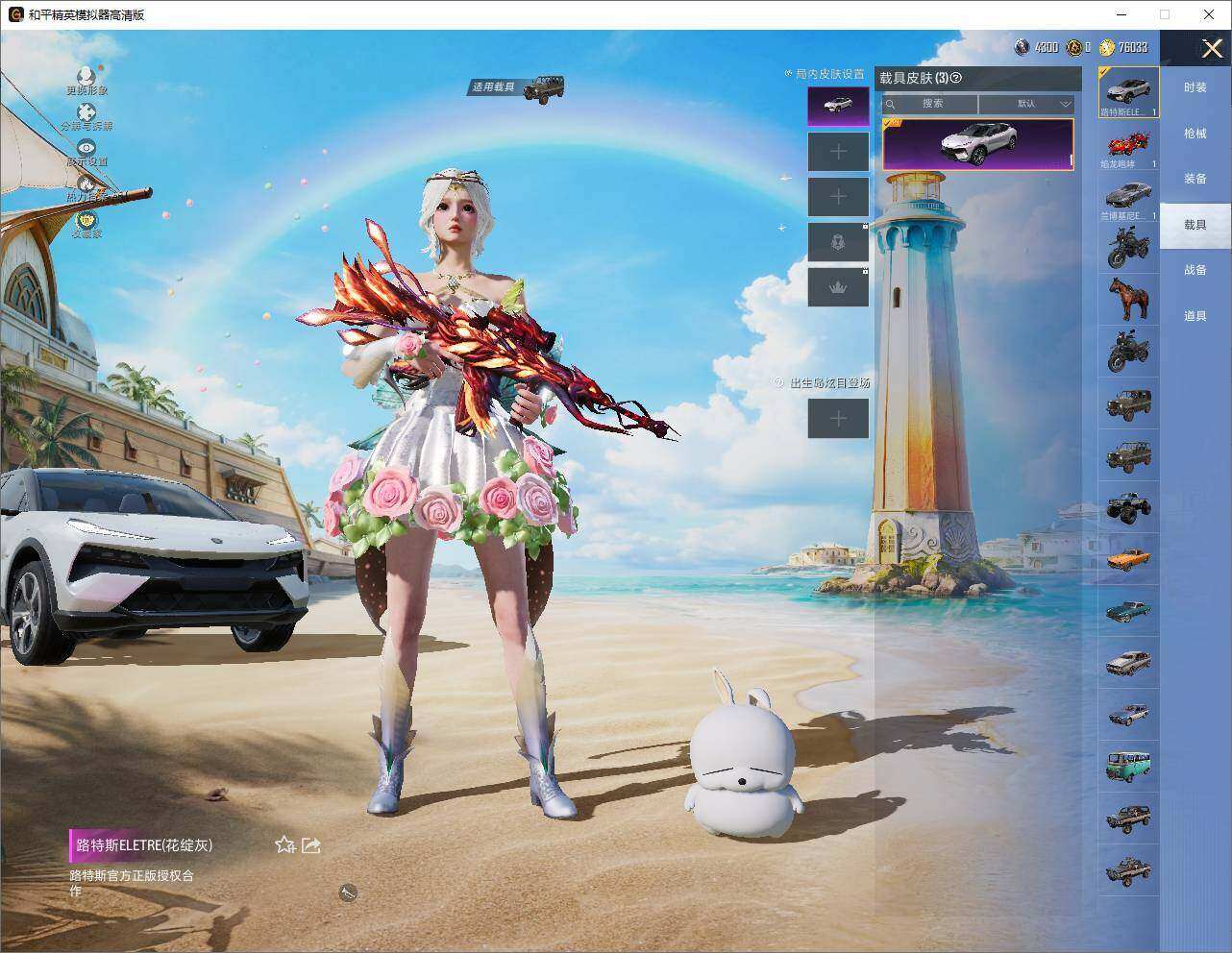Select the teal classic car vehicle

(1128, 611)
